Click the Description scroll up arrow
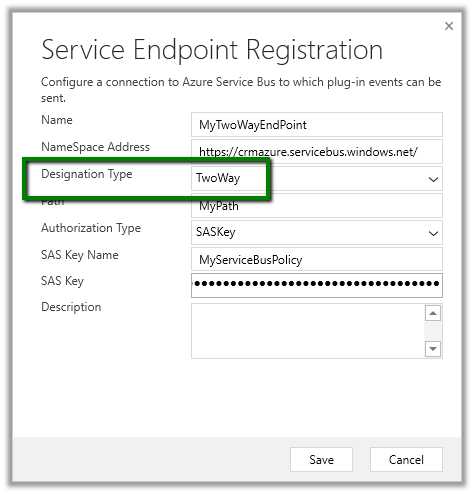 [433, 313]
